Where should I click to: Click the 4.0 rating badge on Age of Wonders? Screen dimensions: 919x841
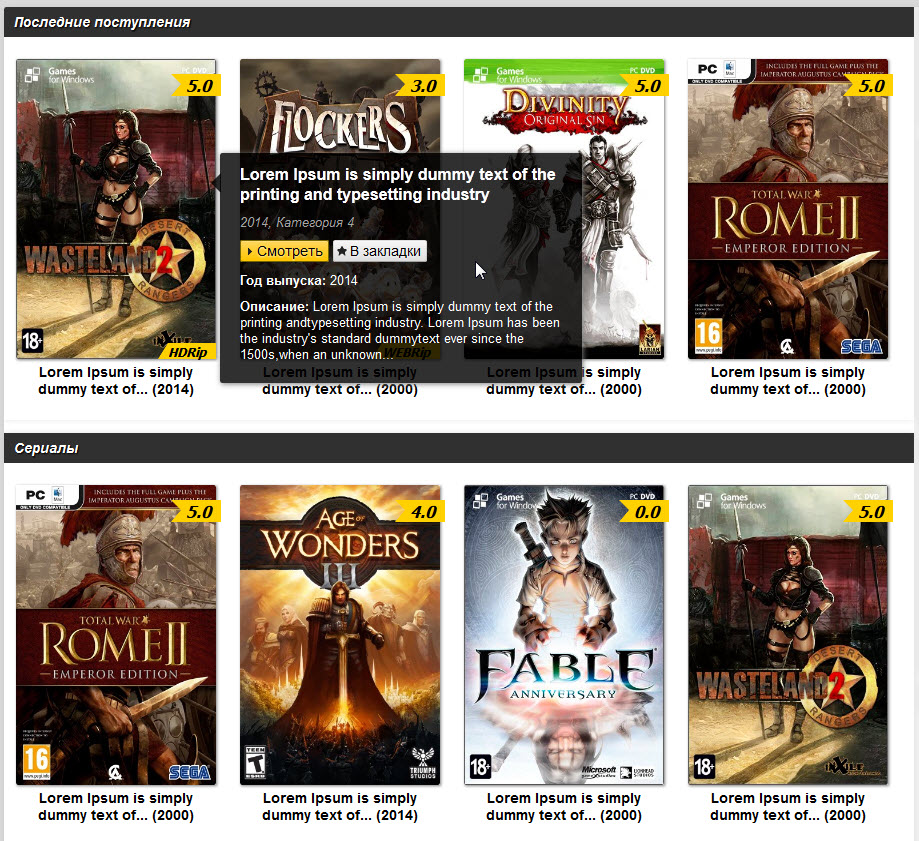click(421, 512)
